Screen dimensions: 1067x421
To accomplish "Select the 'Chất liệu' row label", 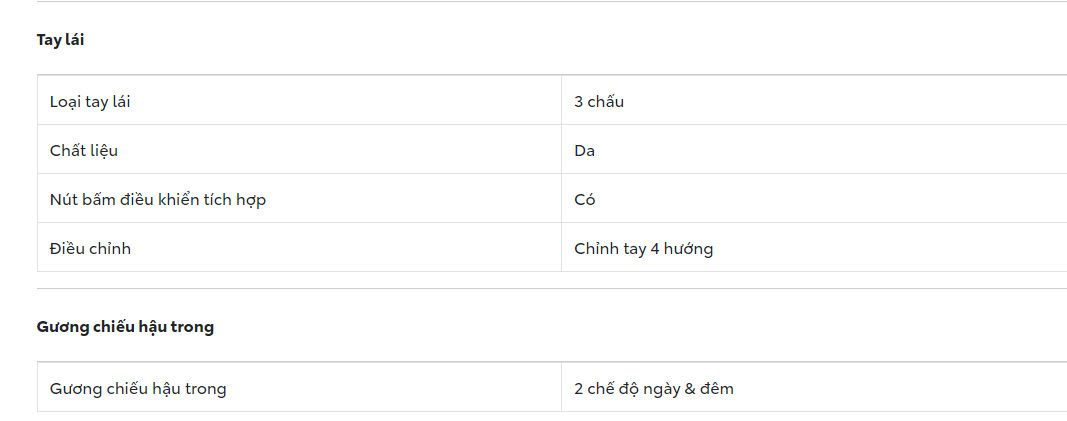I will pos(84,150).
